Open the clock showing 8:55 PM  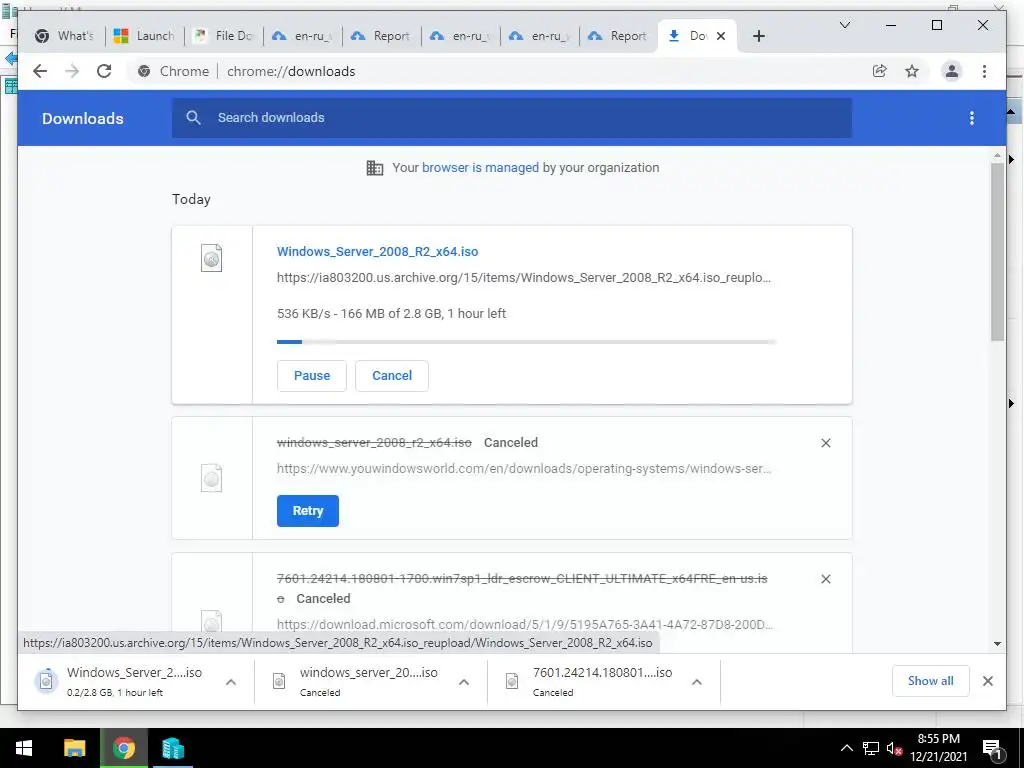938,748
